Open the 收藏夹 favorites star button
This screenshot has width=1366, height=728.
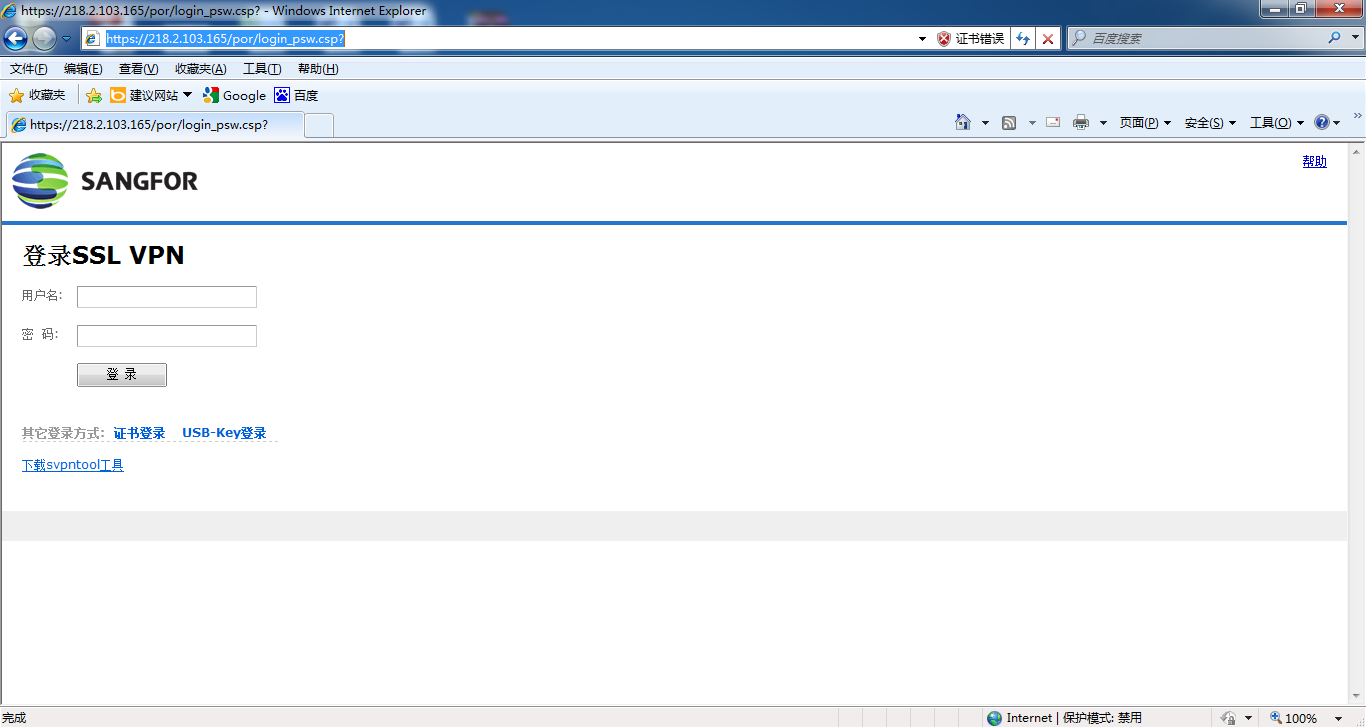[x=37, y=96]
